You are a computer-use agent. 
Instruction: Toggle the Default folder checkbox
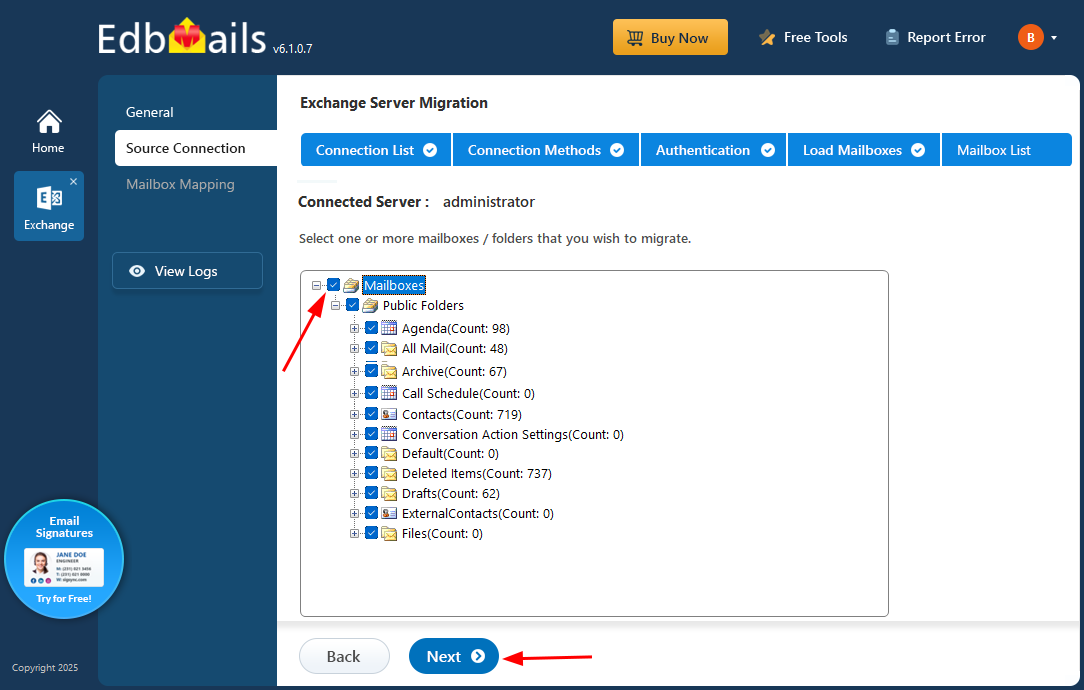(371, 453)
